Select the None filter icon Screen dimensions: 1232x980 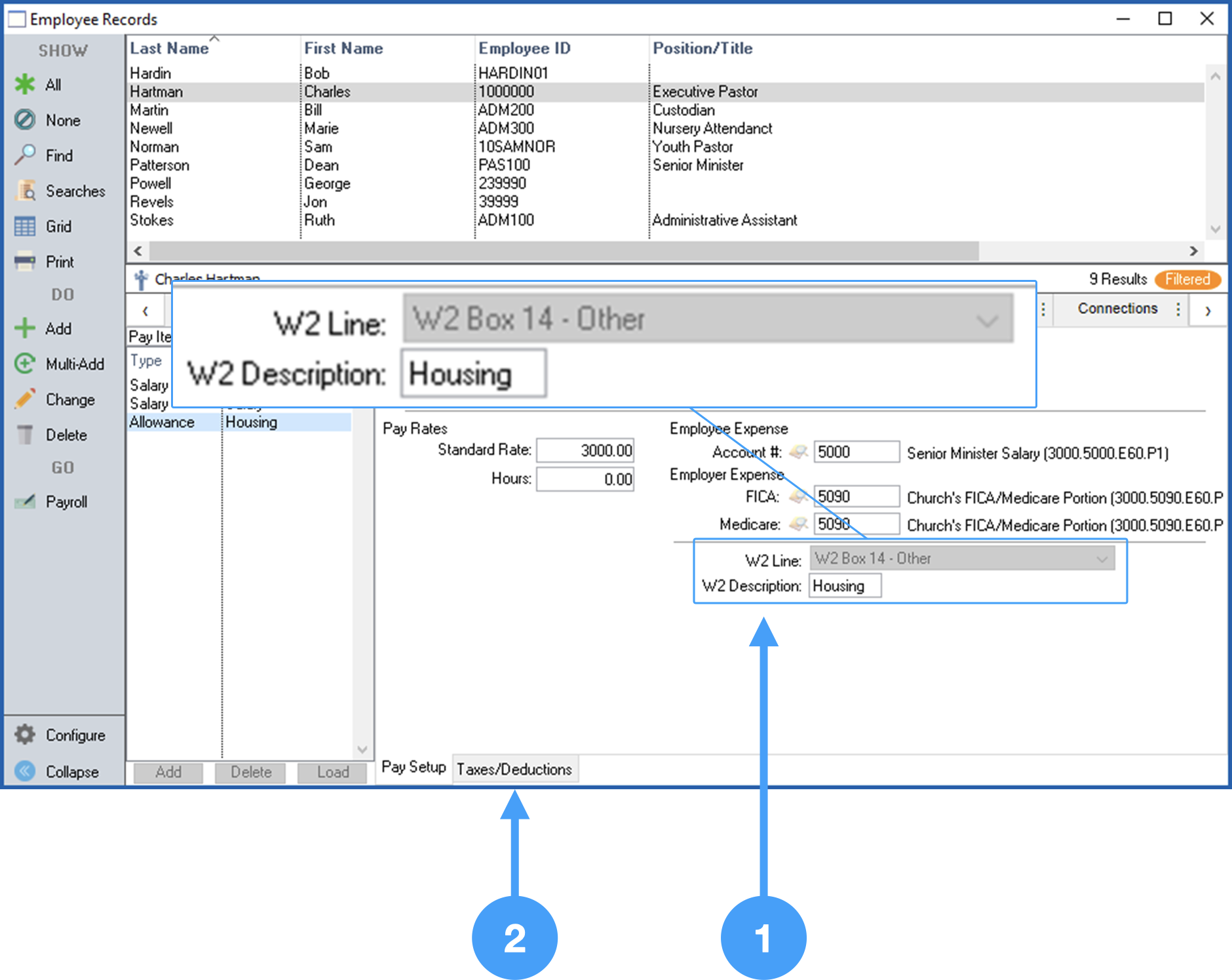tap(25, 120)
